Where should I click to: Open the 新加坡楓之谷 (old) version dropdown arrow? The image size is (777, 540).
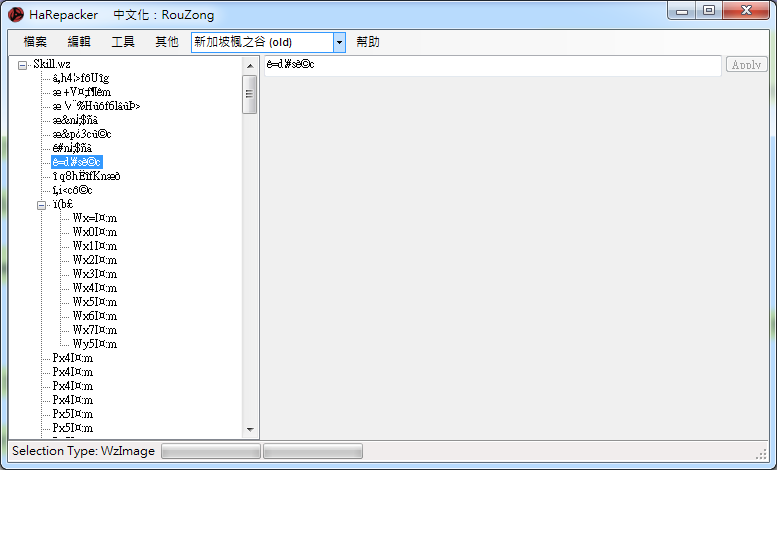339,43
